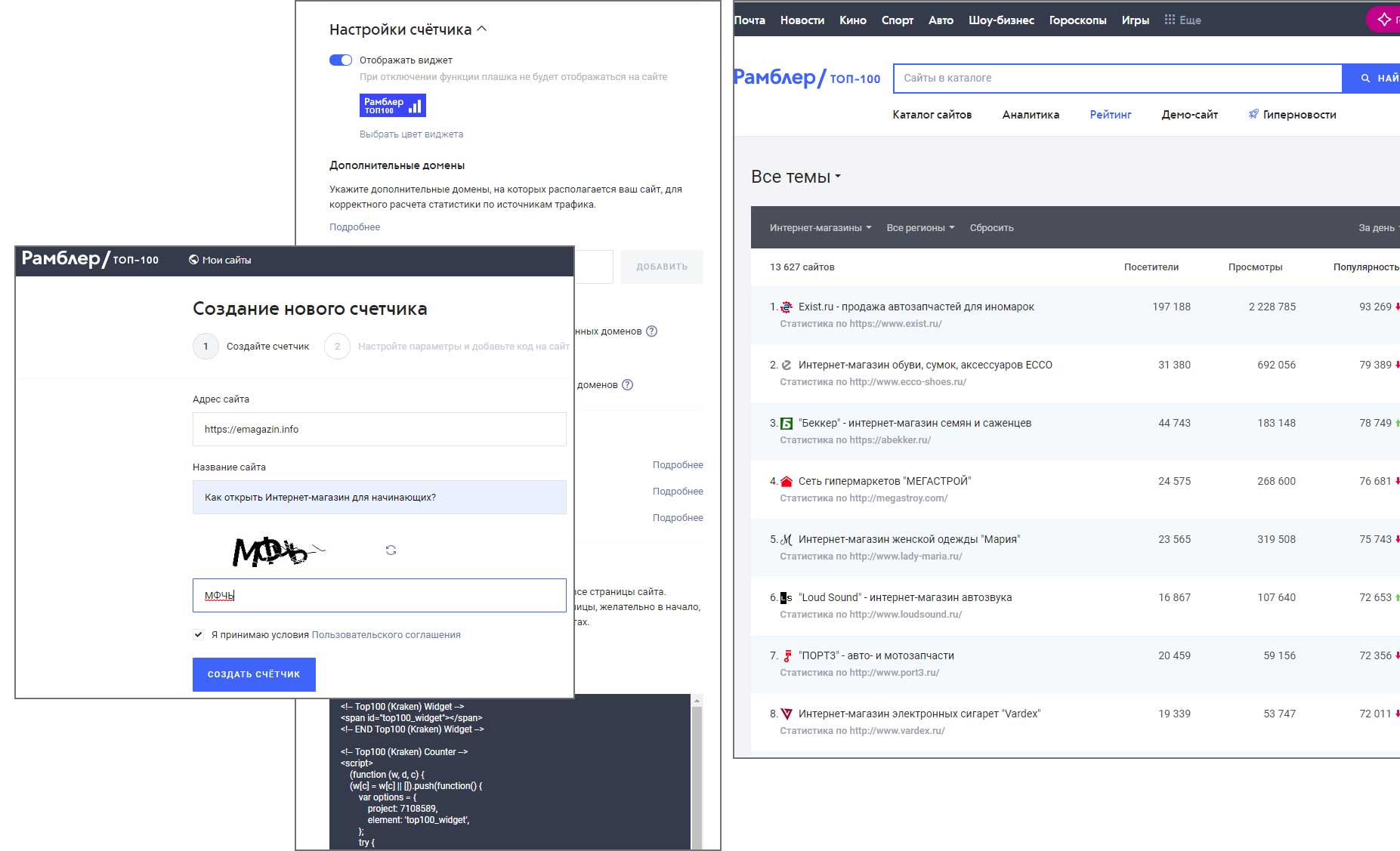Click code block scrollbar
The image size is (1400, 851).
(x=697, y=772)
